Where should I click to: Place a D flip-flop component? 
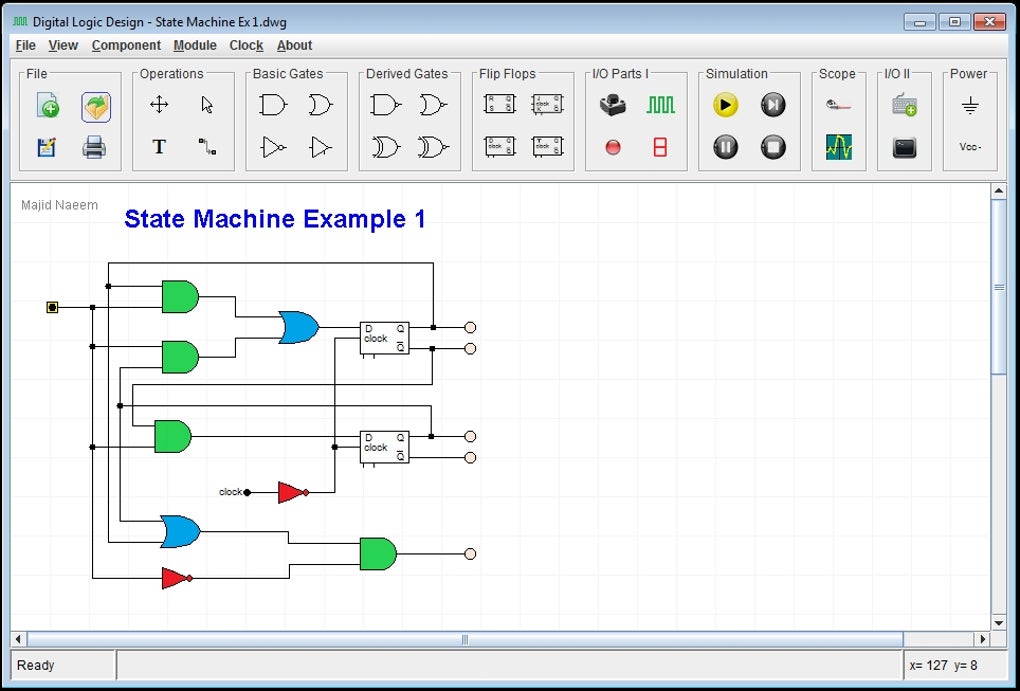click(x=498, y=146)
